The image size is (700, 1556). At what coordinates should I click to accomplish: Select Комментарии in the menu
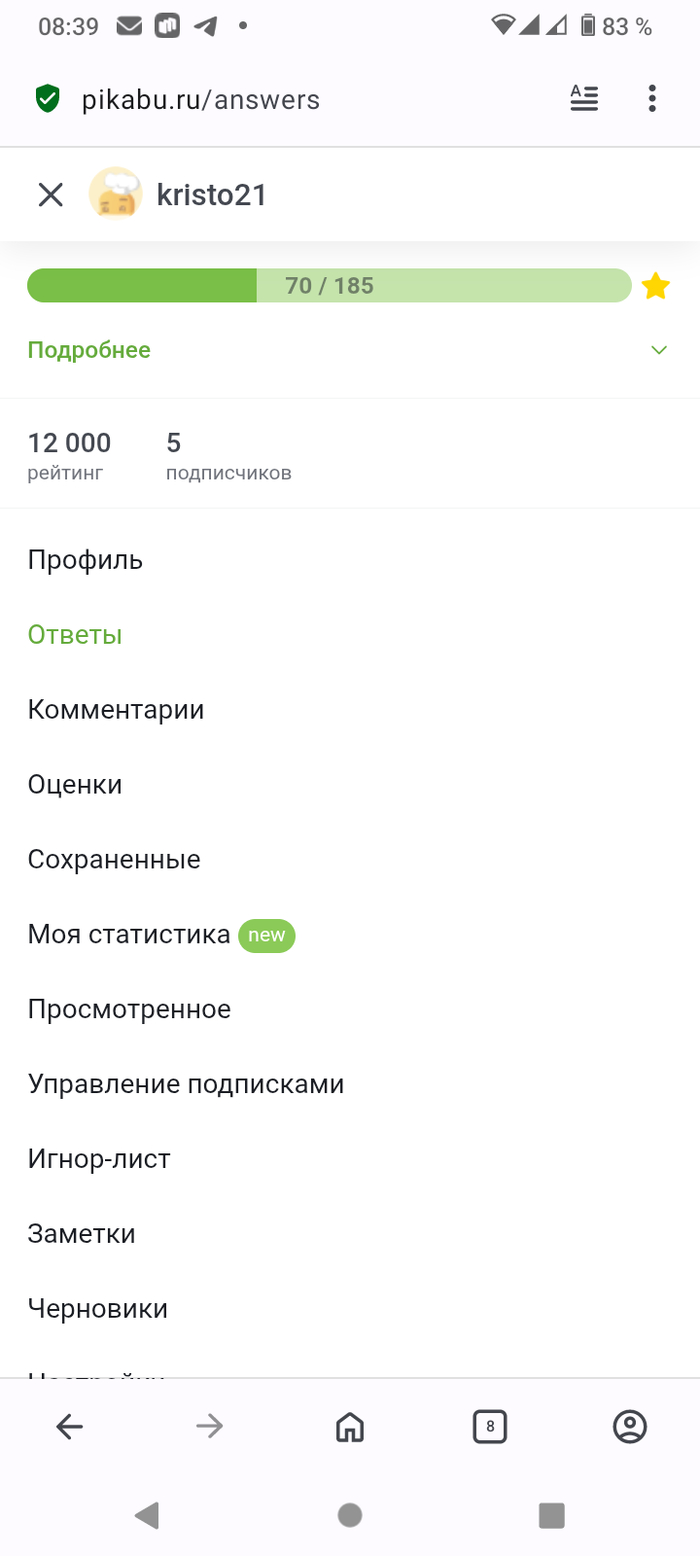(x=116, y=710)
